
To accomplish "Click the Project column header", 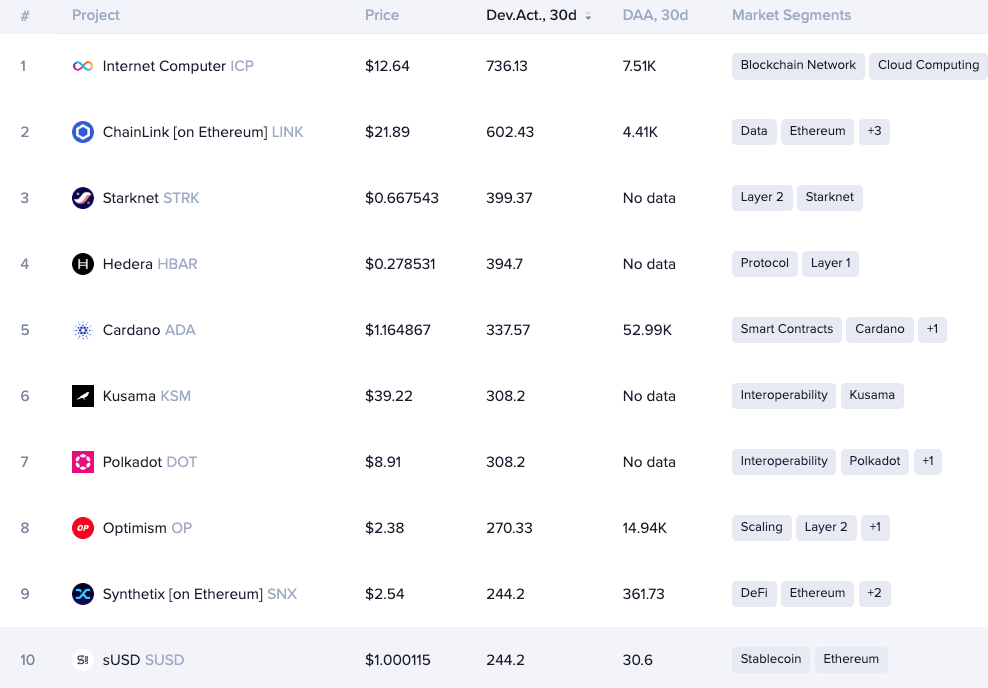I will click(x=96, y=15).
